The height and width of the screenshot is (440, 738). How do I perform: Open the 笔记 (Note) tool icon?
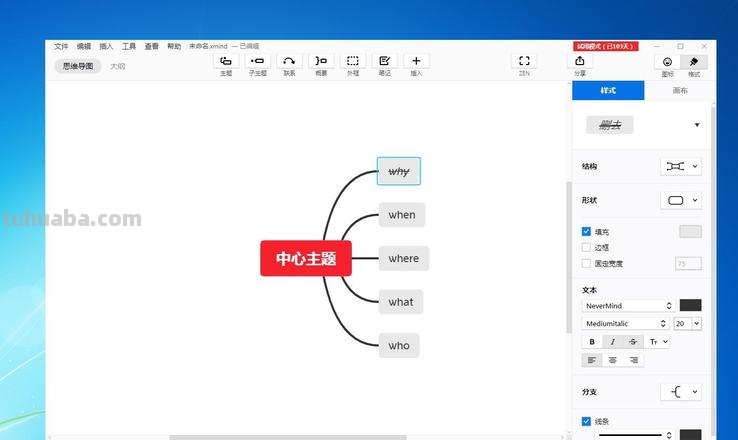point(385,61)
